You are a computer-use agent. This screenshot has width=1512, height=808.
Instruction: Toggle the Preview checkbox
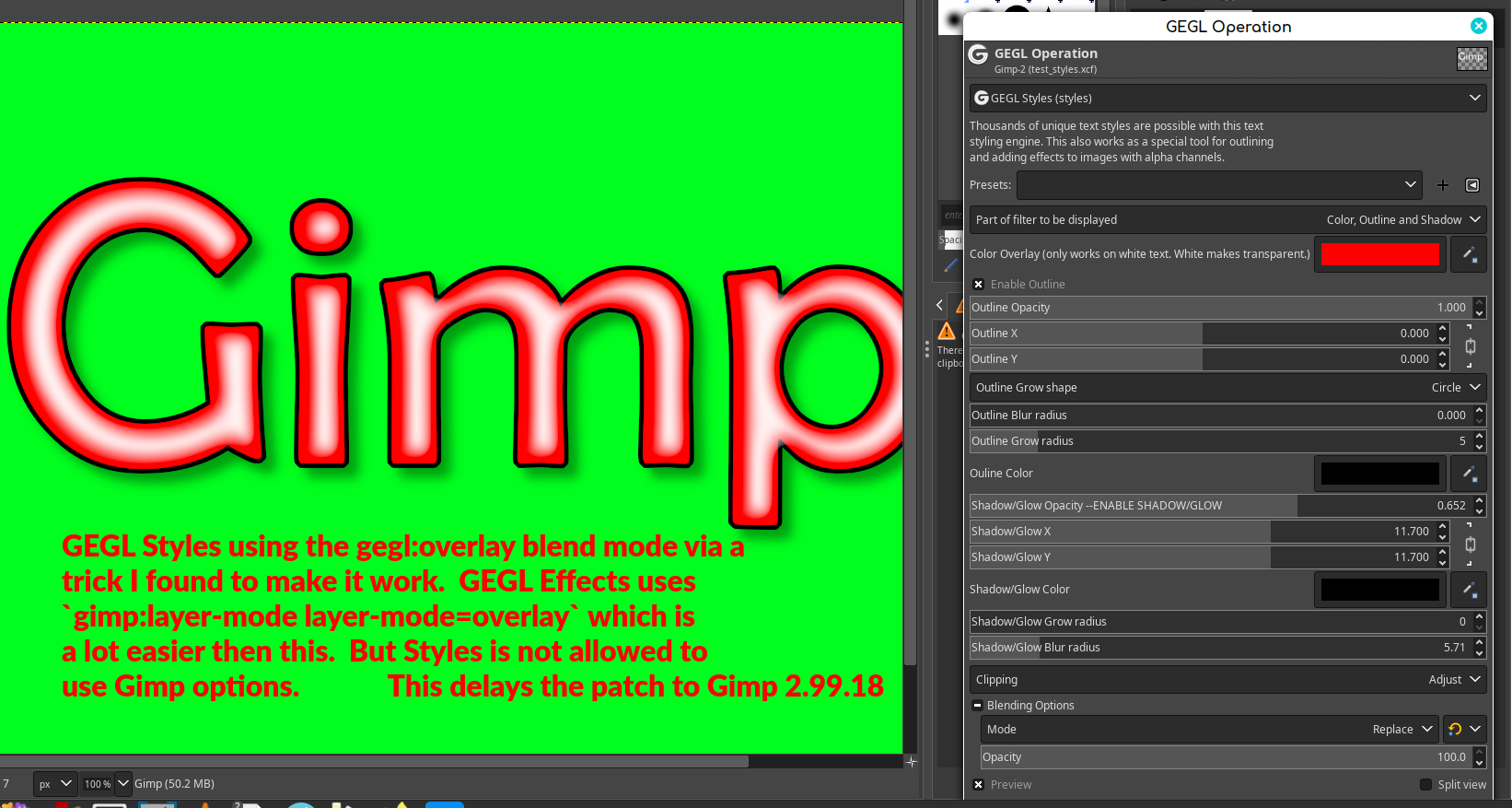(978, 785)
